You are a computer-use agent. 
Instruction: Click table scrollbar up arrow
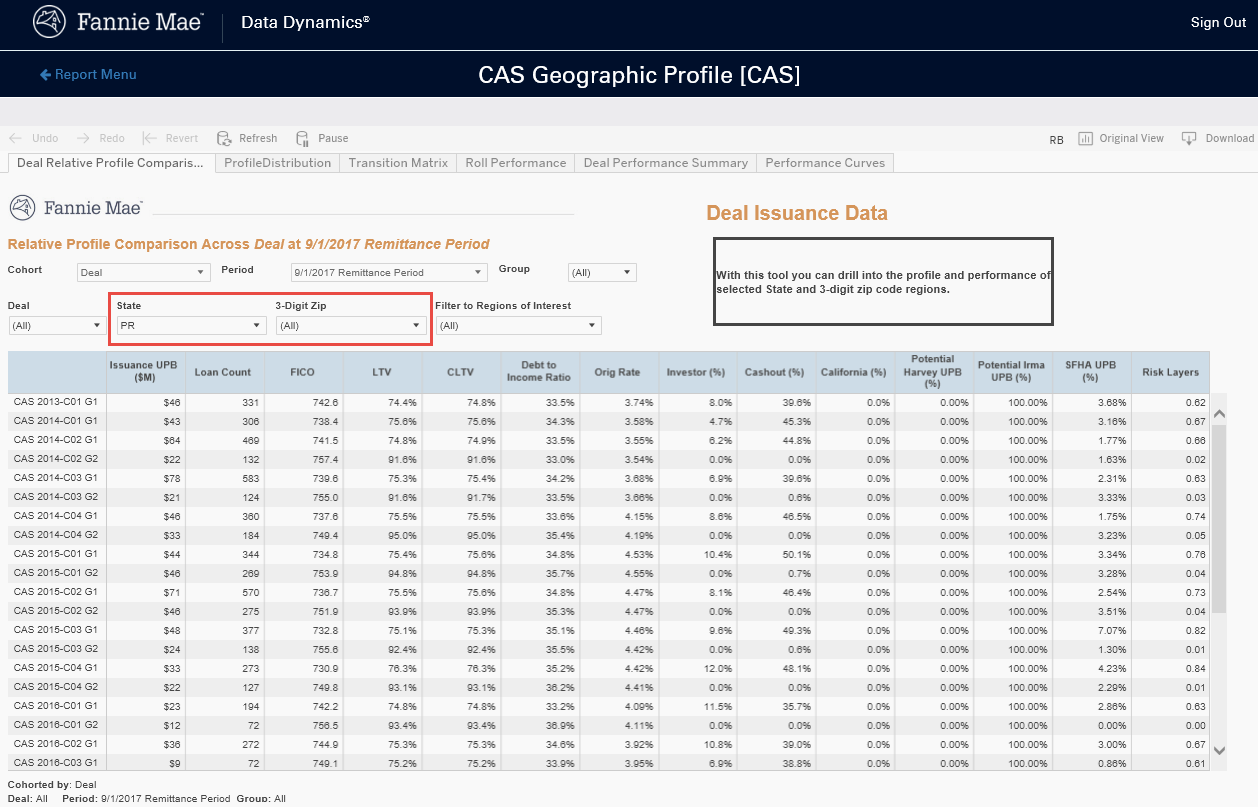click(1218, 413)
